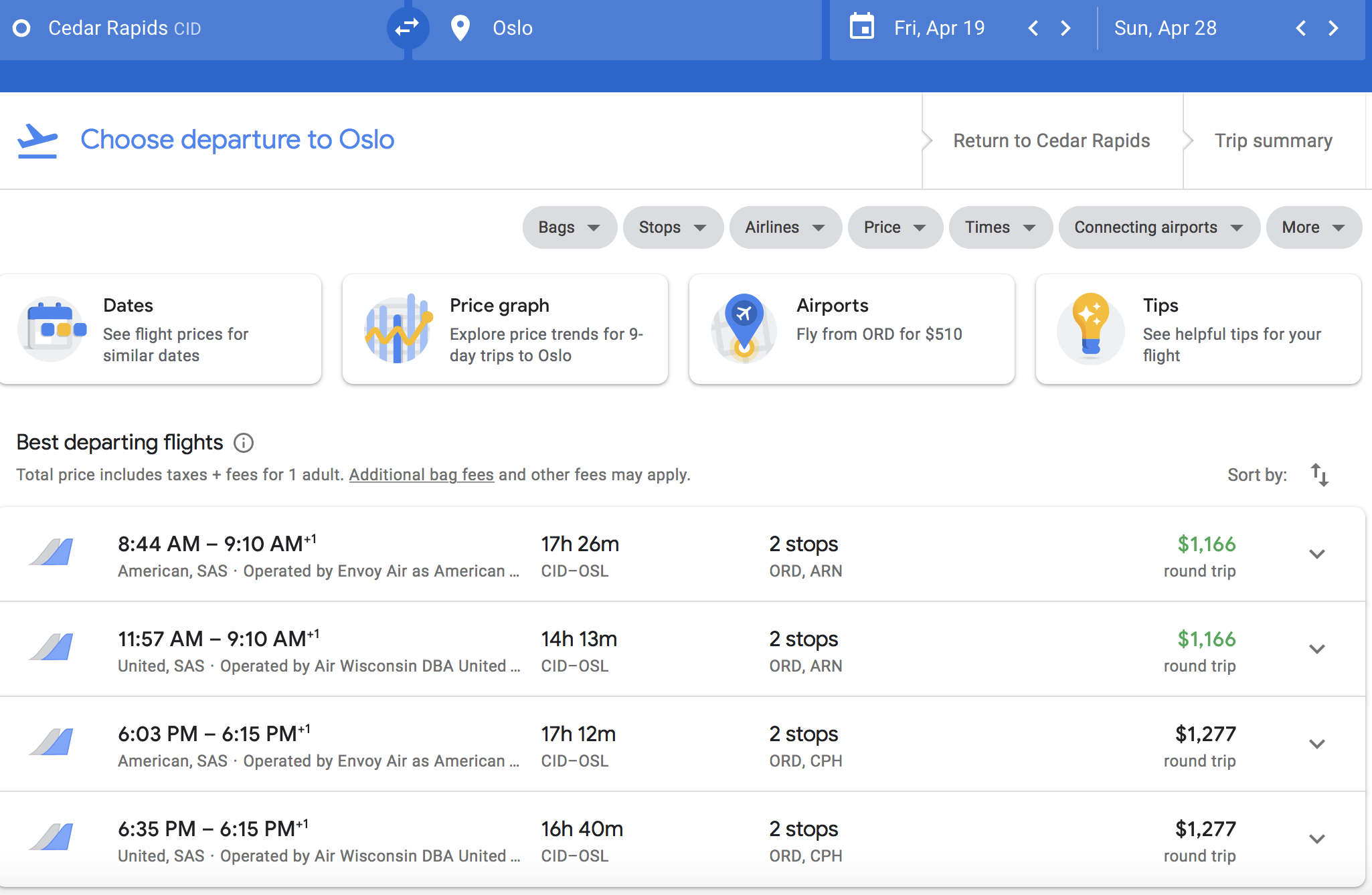Screen dimensions: 1372x895
Task: Advance departure date to next day
Action: (x=1065, y=28)
